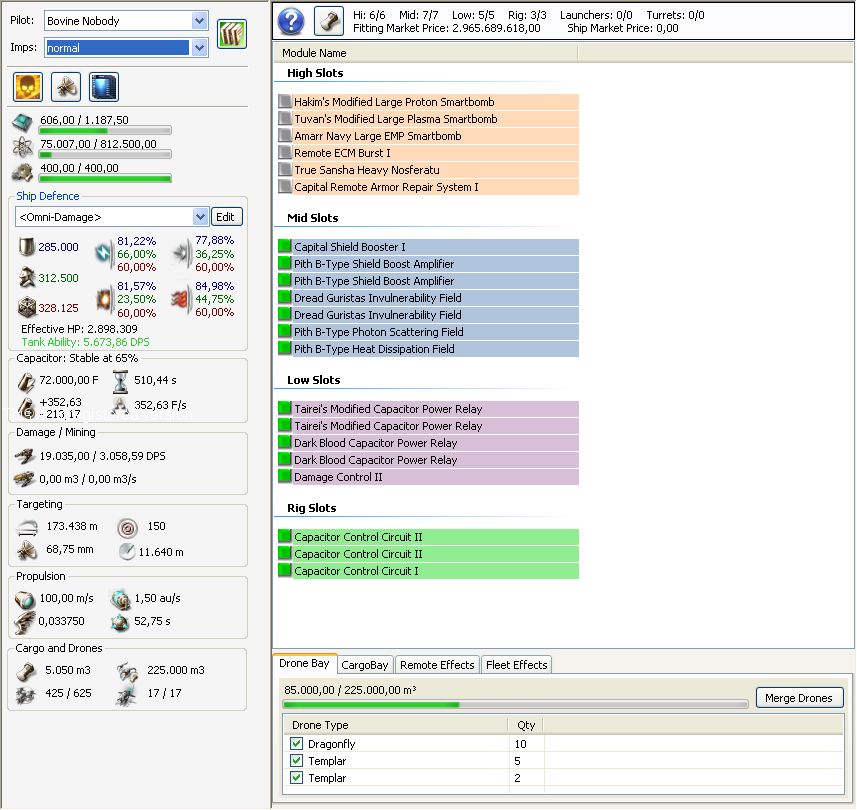Viewport: 857px width, 810px height.
Task: Open the Omni-Damage profile dropdown
Action: pos(111,217)
